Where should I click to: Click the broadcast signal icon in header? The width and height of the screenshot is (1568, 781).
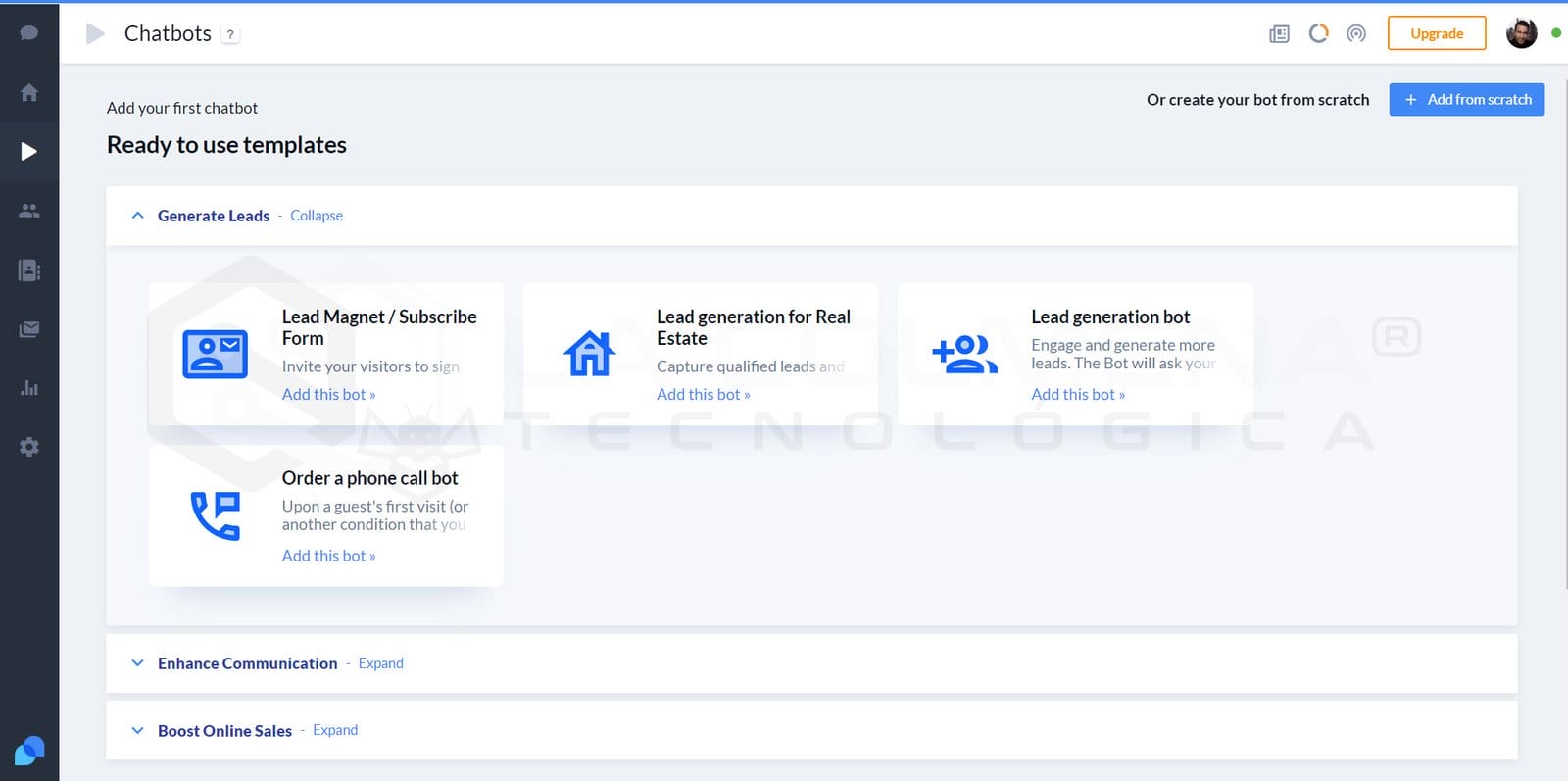(1356, 34)
